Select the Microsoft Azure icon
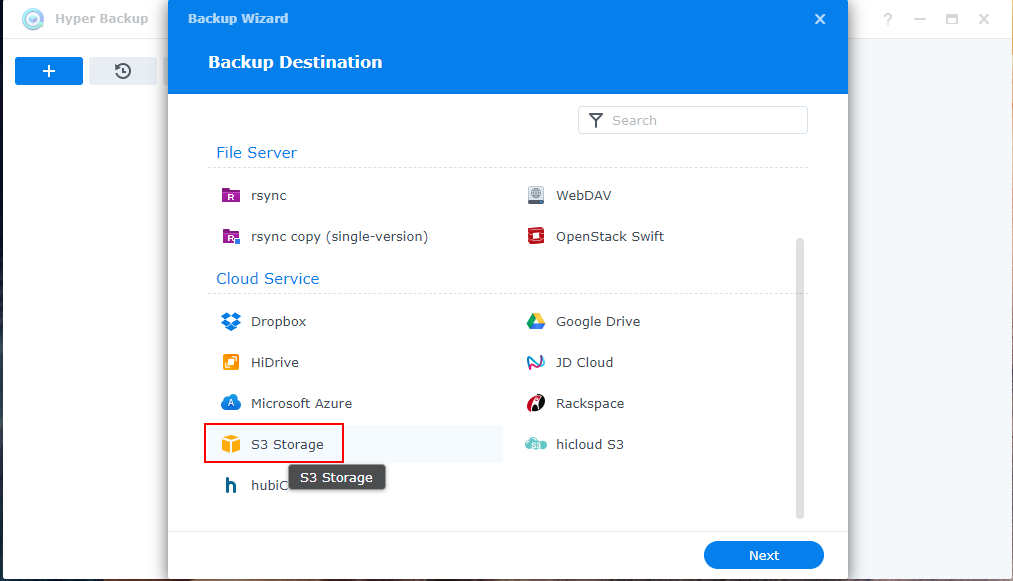 point(231,404)
